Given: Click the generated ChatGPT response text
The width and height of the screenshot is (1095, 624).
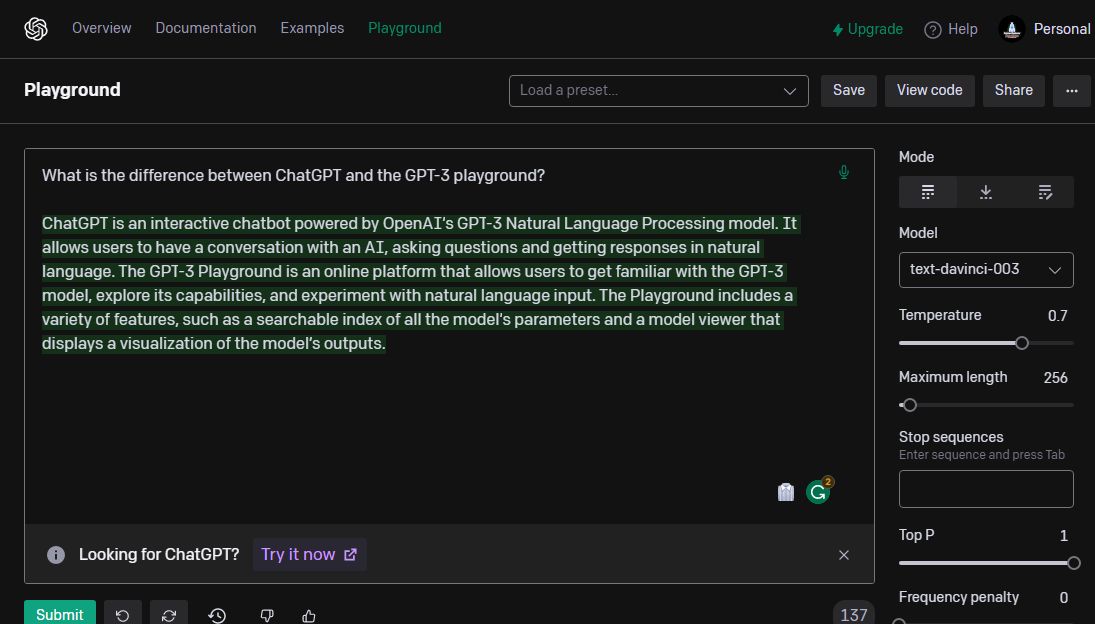Looking at the screenshot, I should [x=419, y=283].
